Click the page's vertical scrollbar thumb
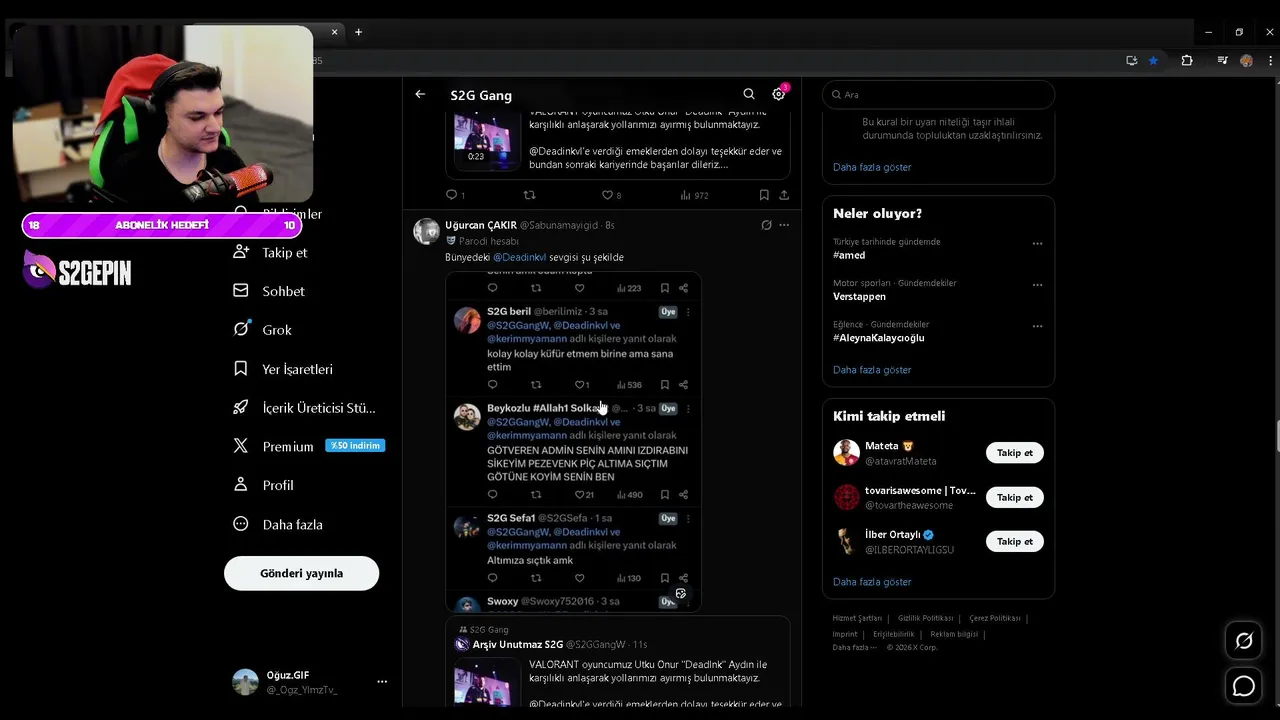Image resolution: width=1280 pixels, height=720 pixels. [1277, 437]
